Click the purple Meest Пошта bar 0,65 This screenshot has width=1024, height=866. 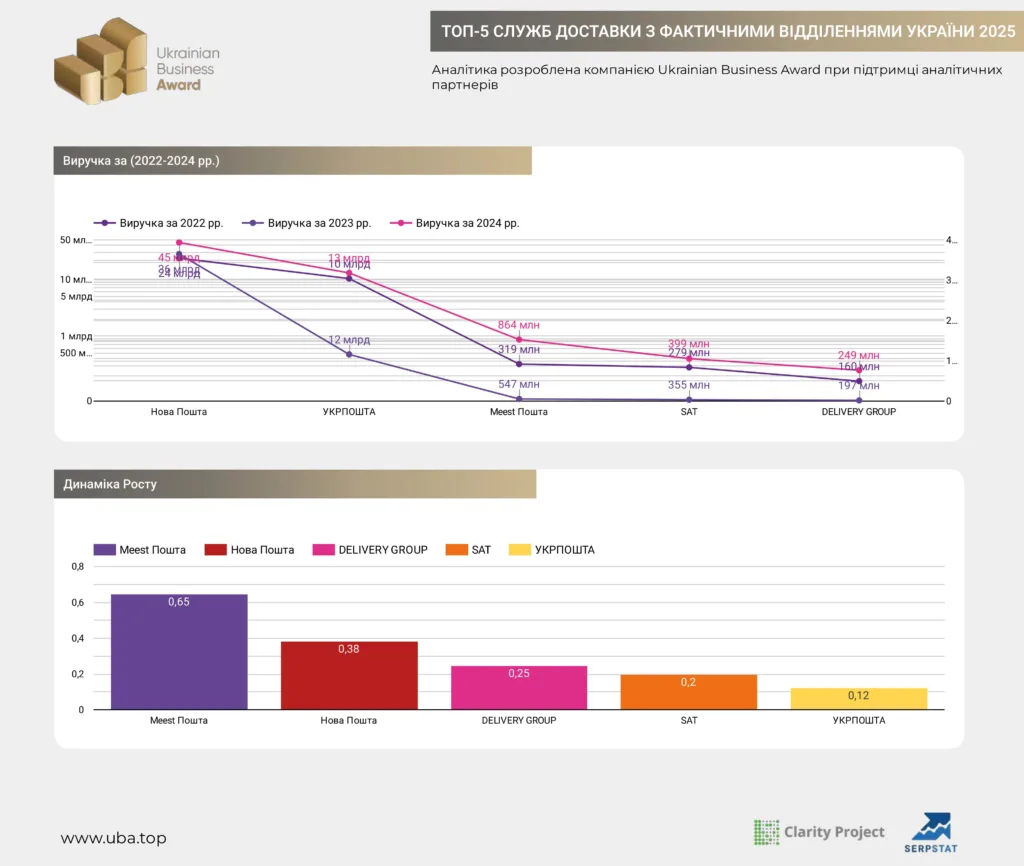coord(179,652)
